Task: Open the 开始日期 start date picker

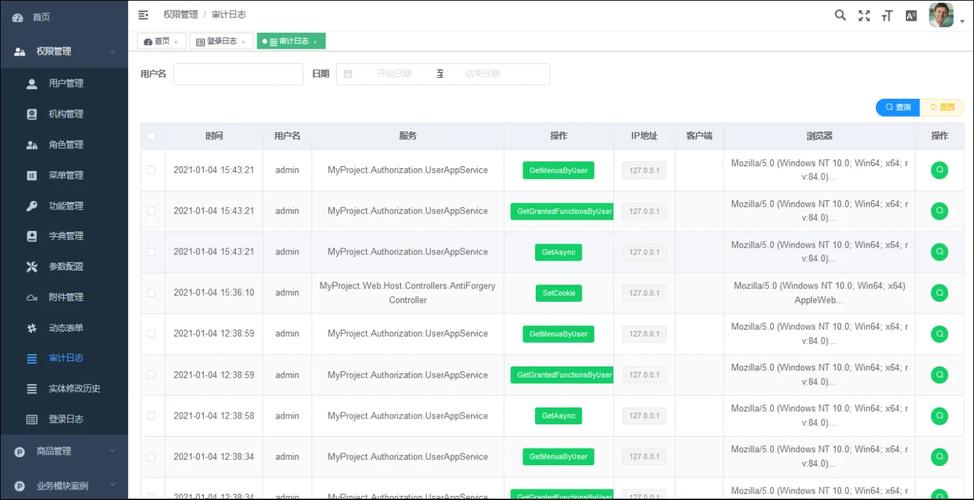Action: click(x=394, y=74)
